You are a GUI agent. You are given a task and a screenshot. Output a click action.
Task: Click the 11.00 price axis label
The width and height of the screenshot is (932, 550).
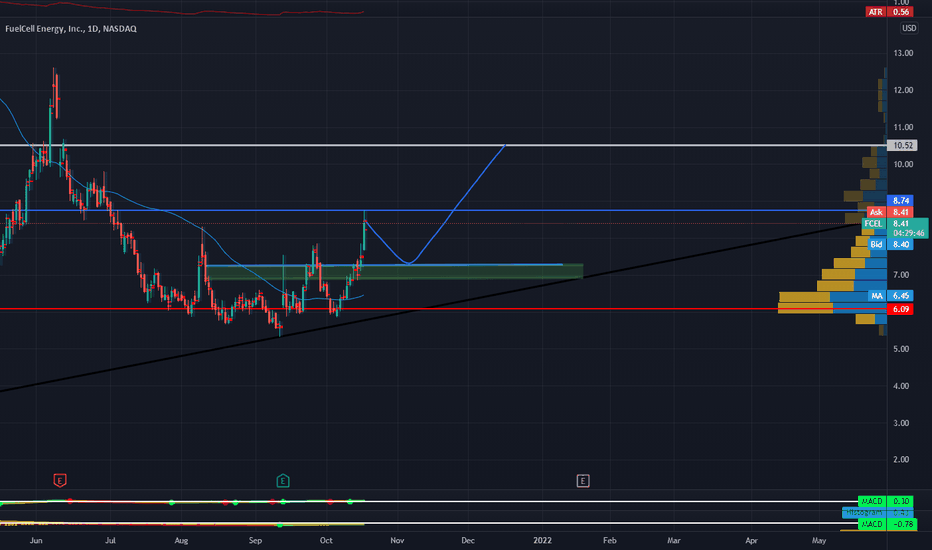tap(903, 127)
